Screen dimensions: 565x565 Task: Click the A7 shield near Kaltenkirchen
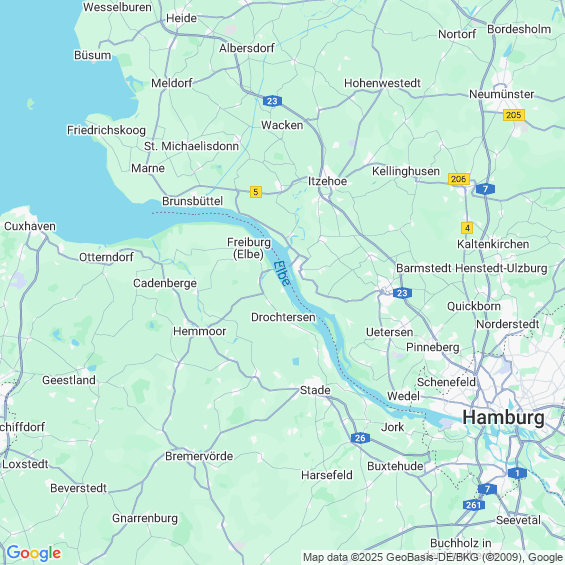click(485, 188)
